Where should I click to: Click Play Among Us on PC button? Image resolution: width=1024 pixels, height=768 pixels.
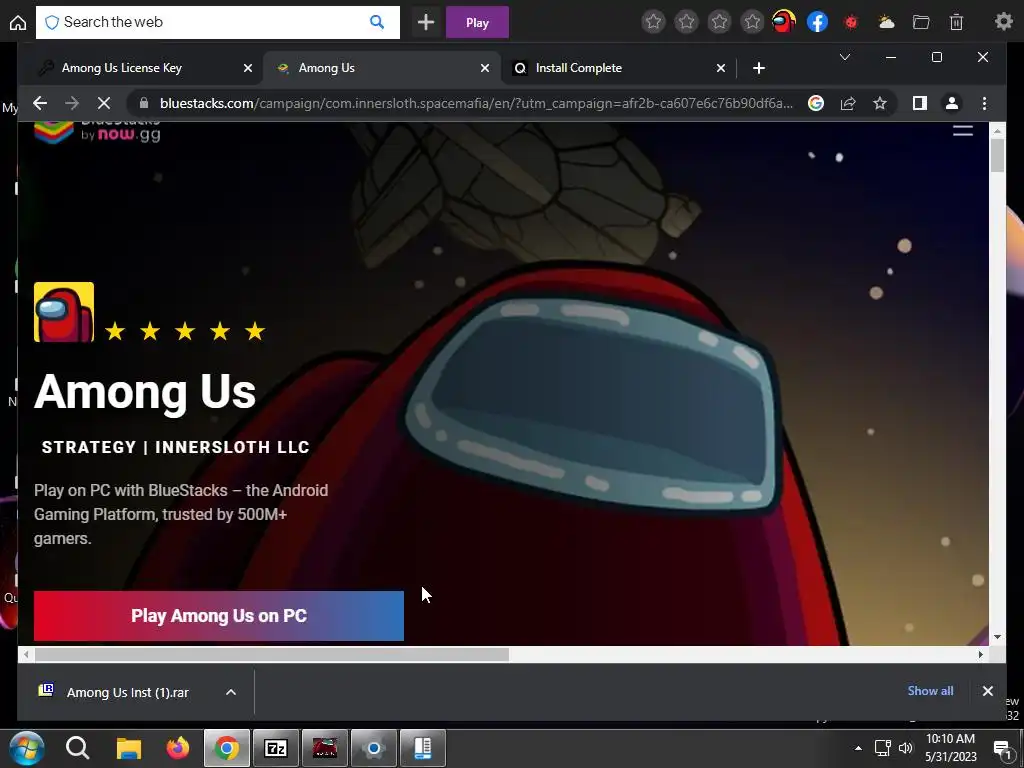pos(219,616)
